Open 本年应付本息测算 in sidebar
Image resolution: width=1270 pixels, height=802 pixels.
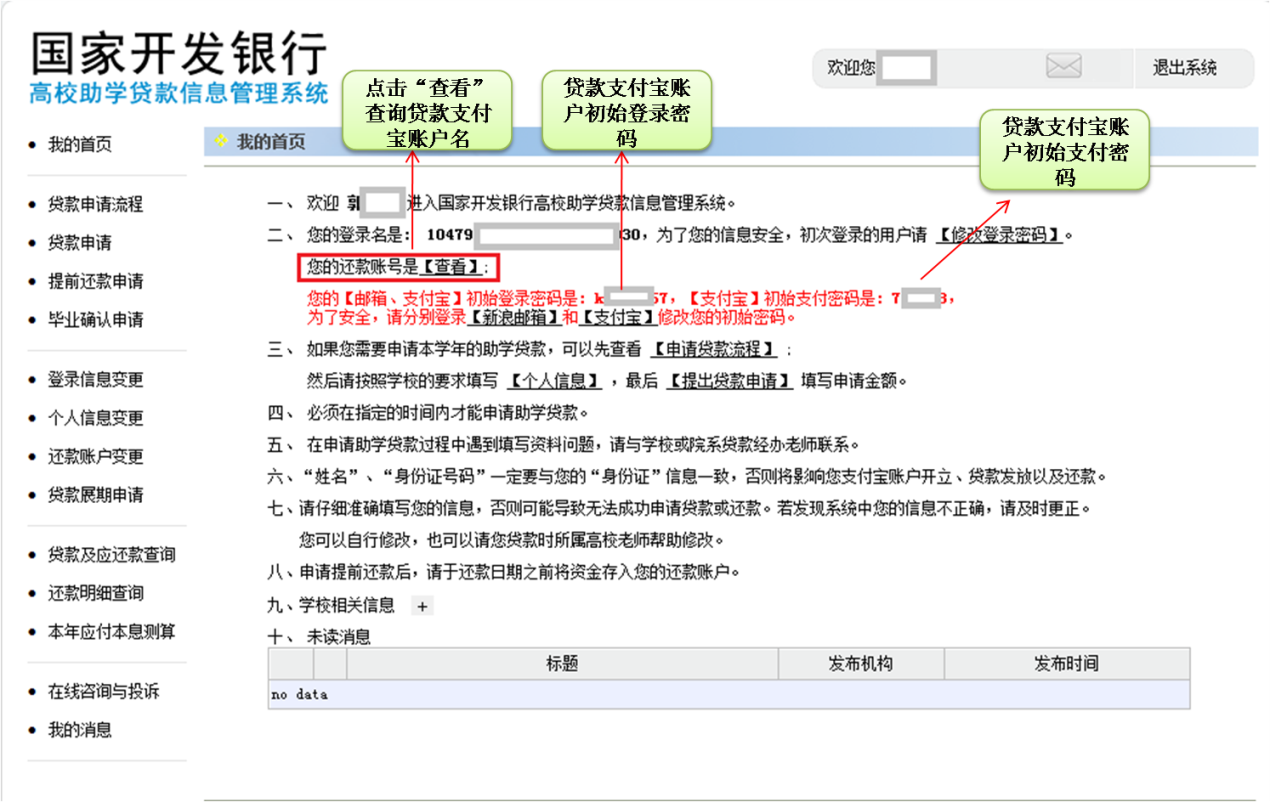coord(111,632)
